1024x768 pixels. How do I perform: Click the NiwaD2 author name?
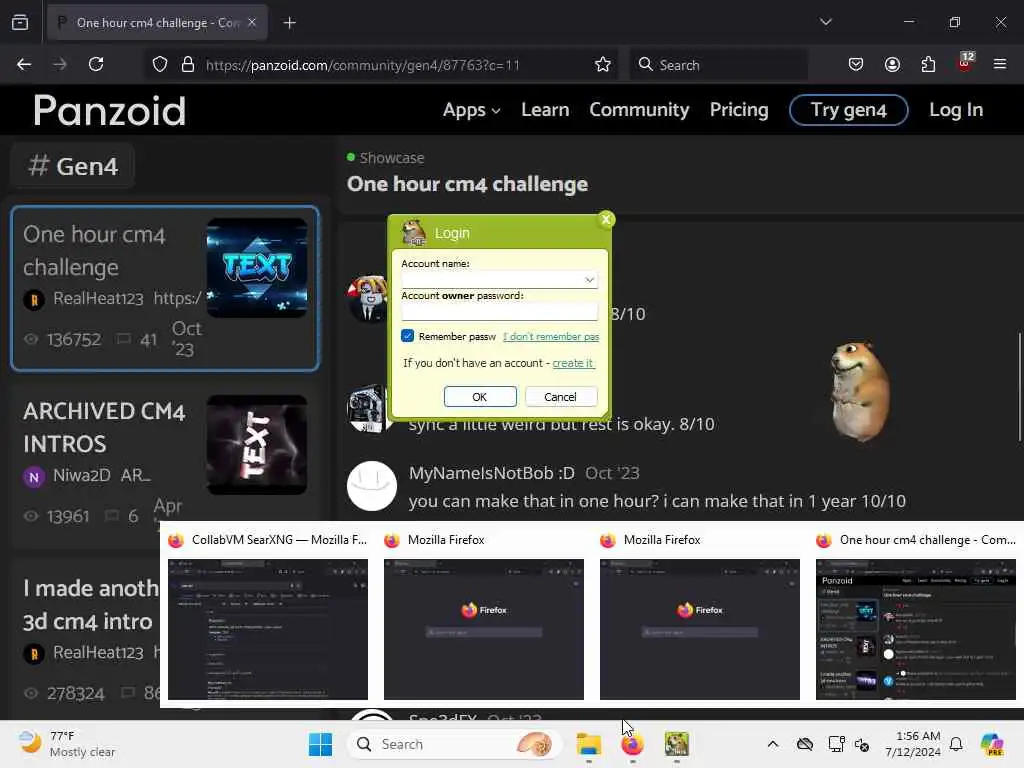(82, 475)
